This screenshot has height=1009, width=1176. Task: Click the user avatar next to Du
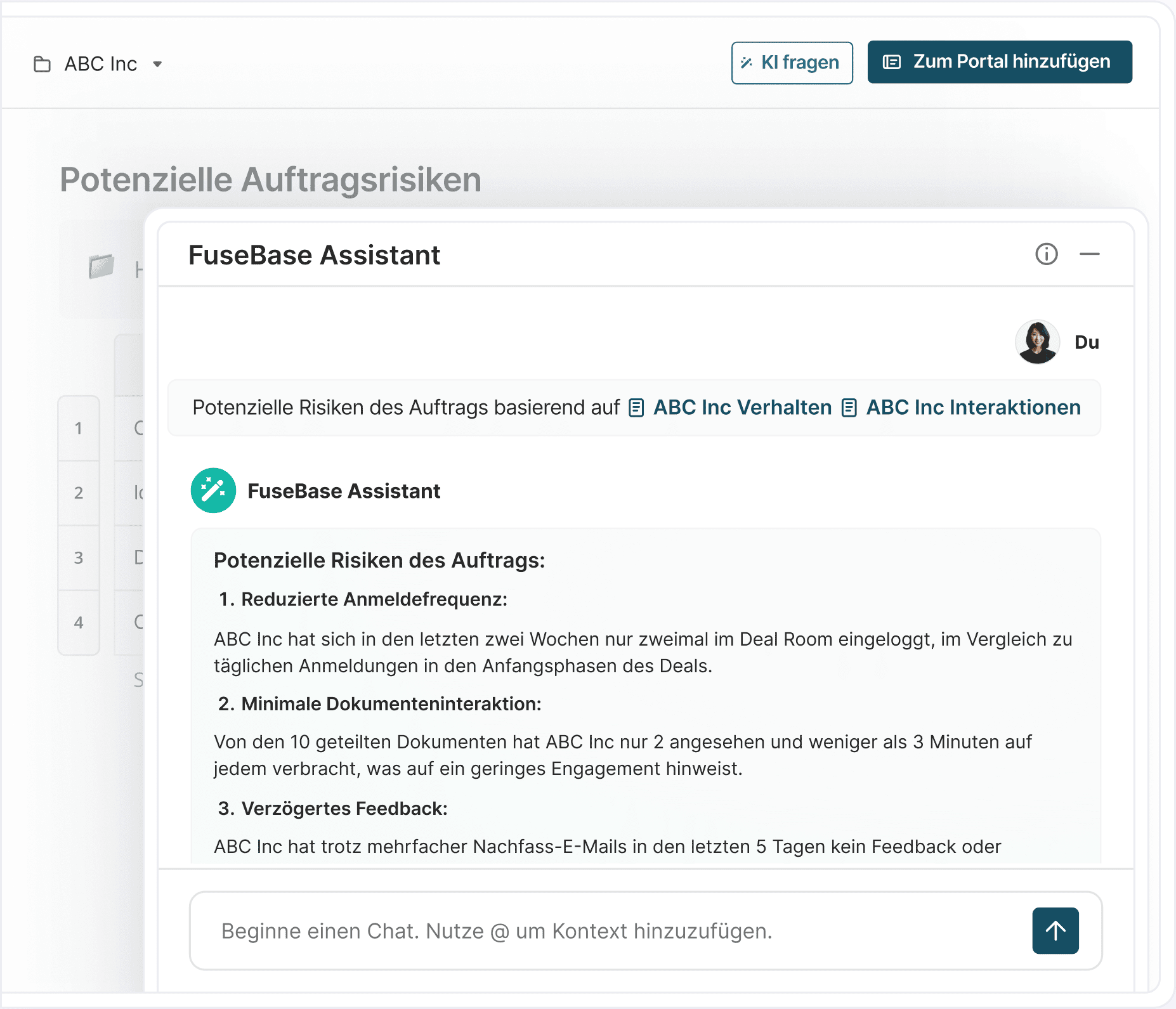pyautogui.click(x=1037, y=342)
